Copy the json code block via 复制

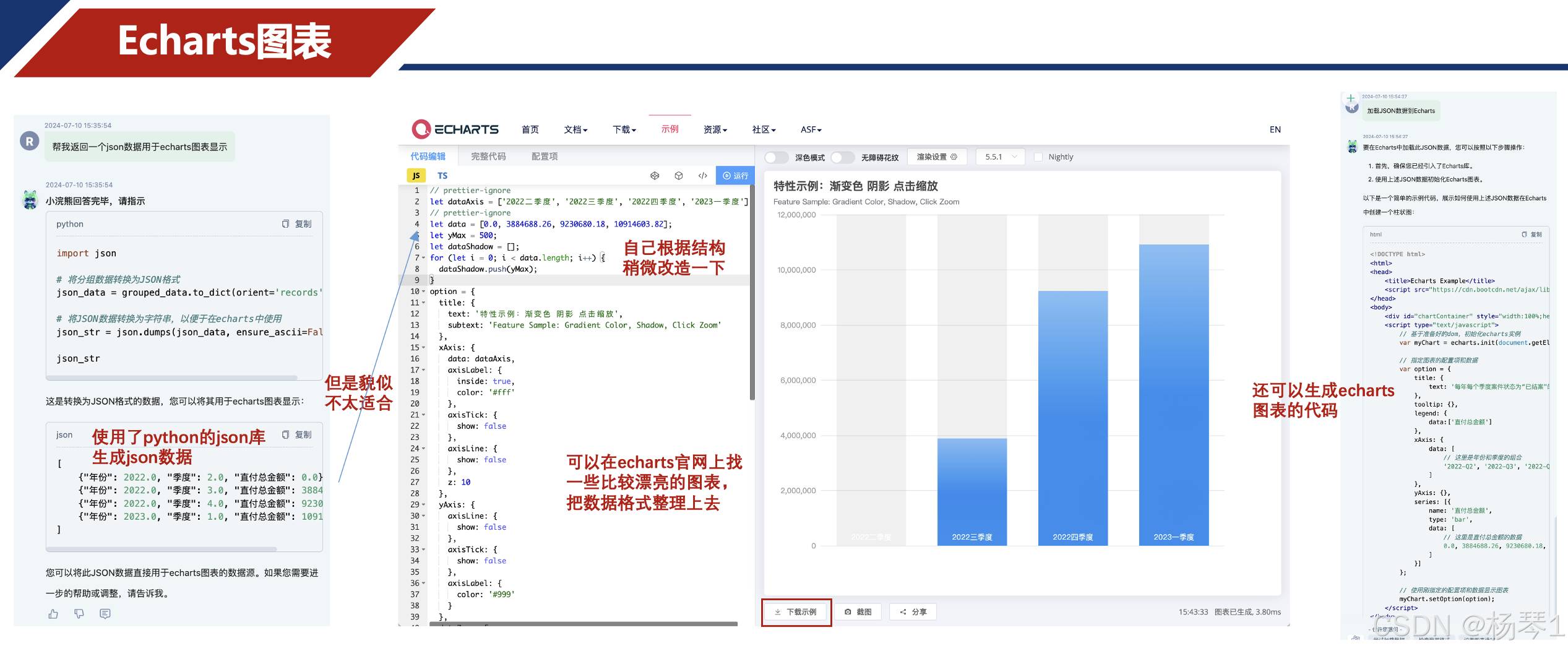(297, 435)
